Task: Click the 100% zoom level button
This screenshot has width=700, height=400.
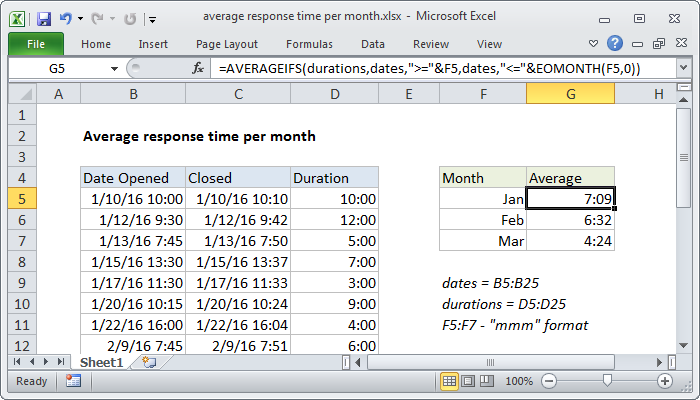Action: click(518, 381)
